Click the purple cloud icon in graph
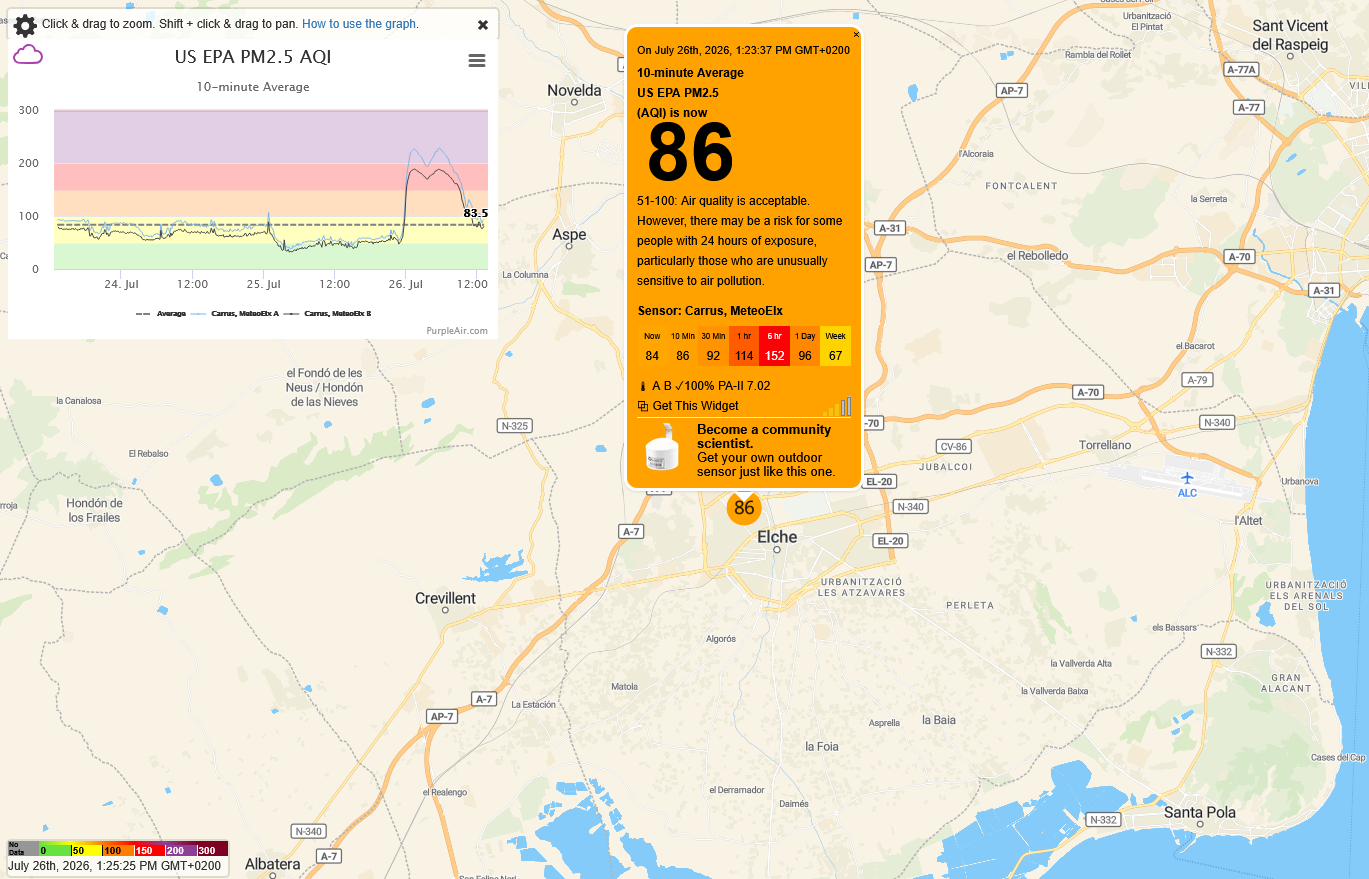Screen dimensions: 1369x879 [28, 54]
